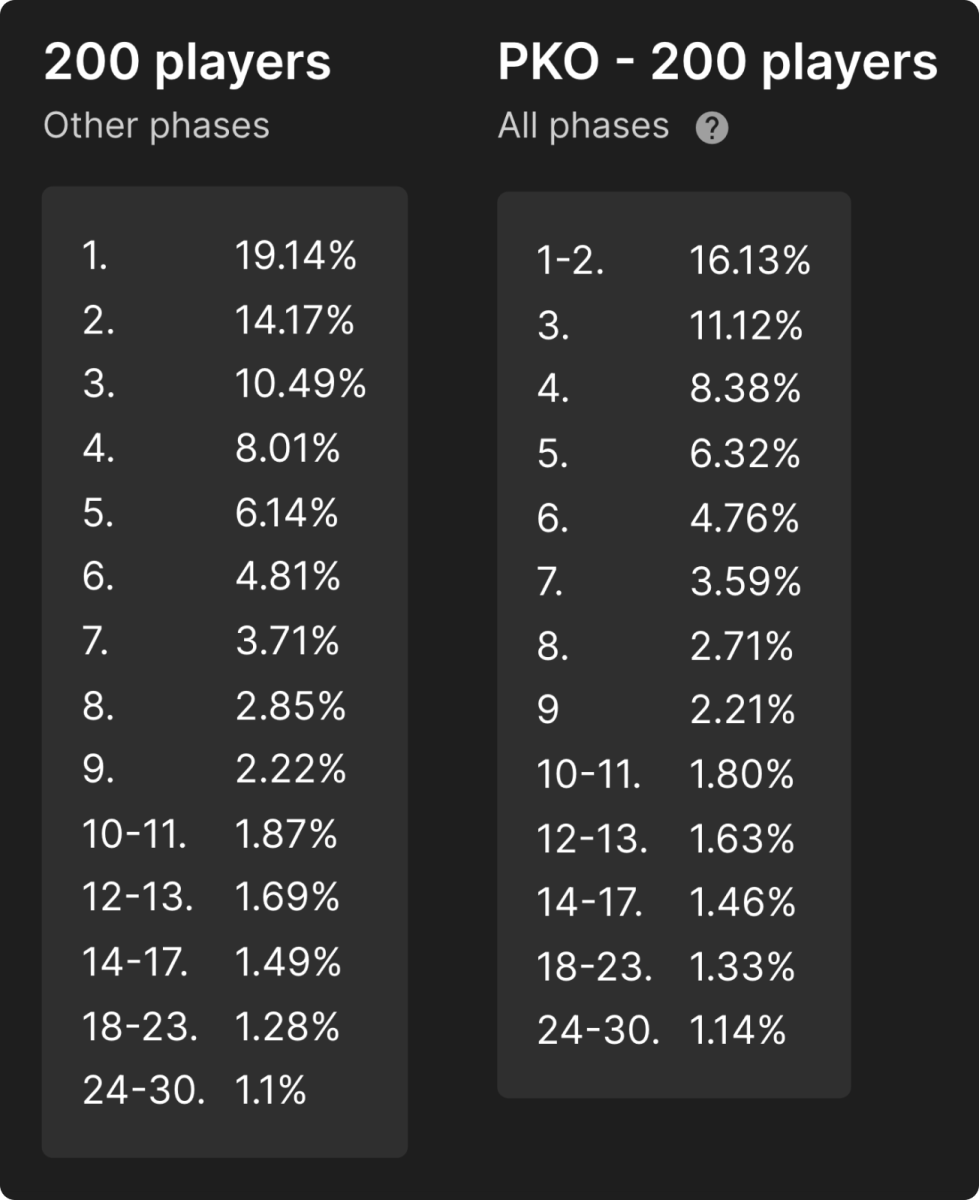Click the 'All phases' subtitle
This screenshot has height=1200, width=979.
pyautogui.click(x=583, y=126)
